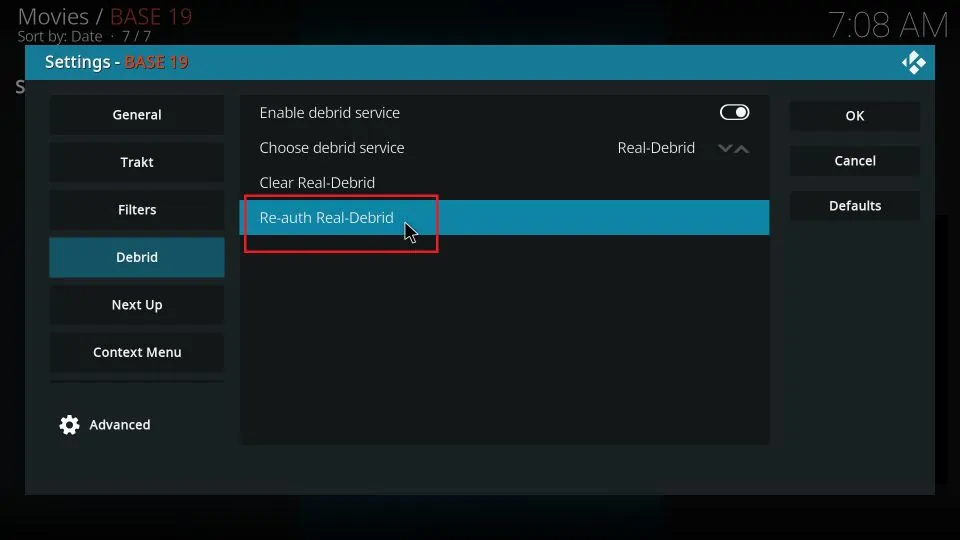Screen dimensions: 960x540
Task: Click the Advanced settings gear icon
Action: 69,425
